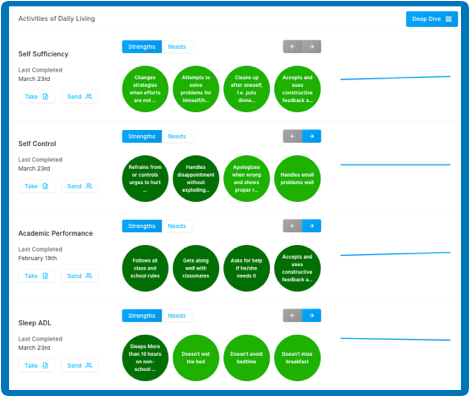Click next arrow in Academic Performance row
The image size is (470, 397).
(312, 226)
